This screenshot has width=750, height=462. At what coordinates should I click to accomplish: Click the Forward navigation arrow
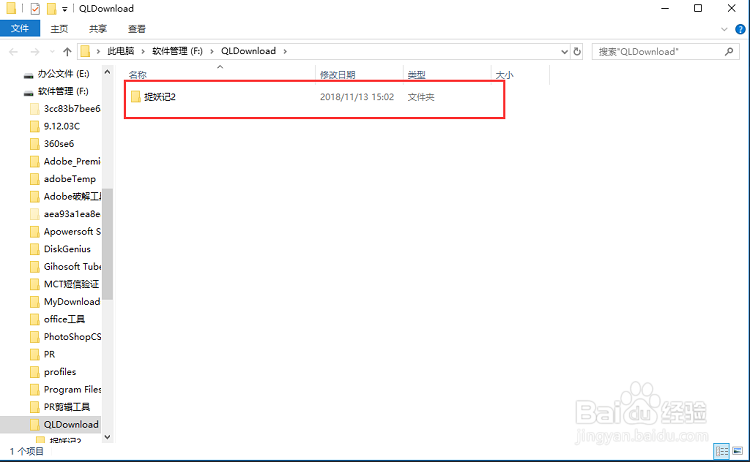pyautogui.click(x=34, y=52)
